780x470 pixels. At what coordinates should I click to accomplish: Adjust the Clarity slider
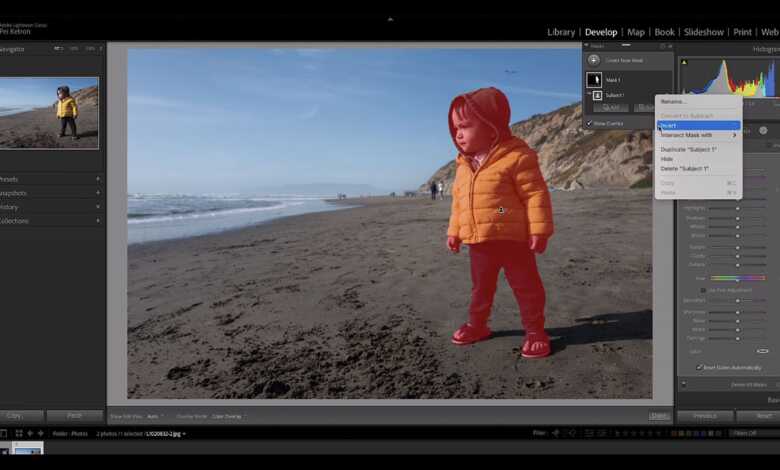738,256
